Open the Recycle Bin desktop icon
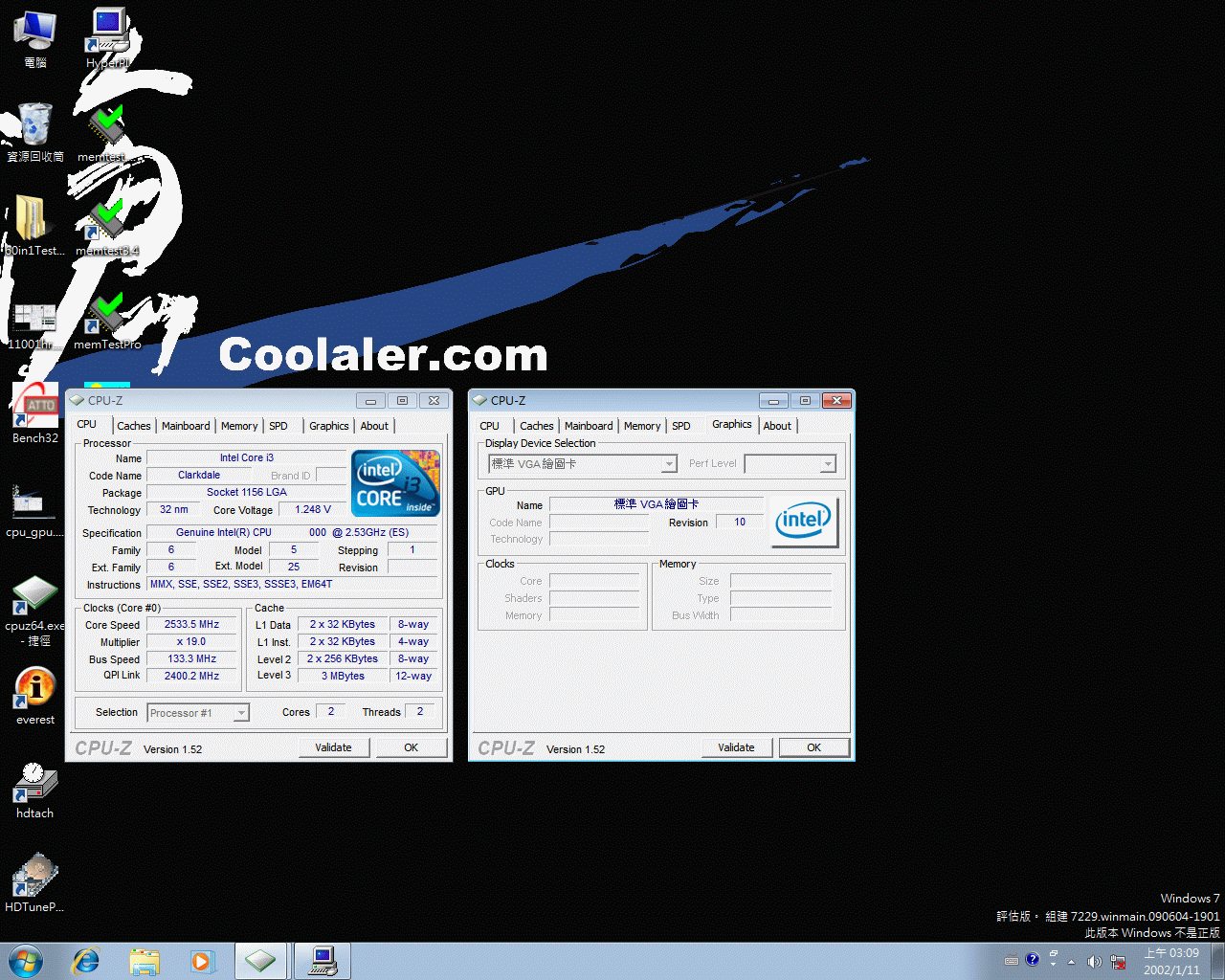This screenshot has width=1225, height=980. [34, 131]
